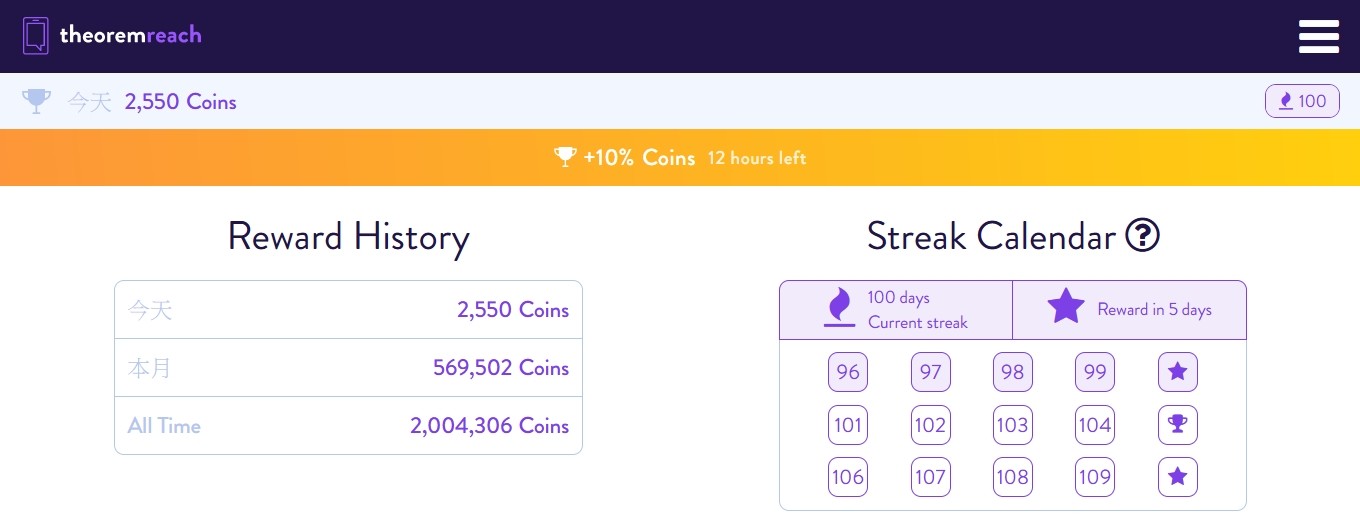Click the All Time reward history row
The width and height of the screenshot is (1360, 530).
click(x=348, y=426)
